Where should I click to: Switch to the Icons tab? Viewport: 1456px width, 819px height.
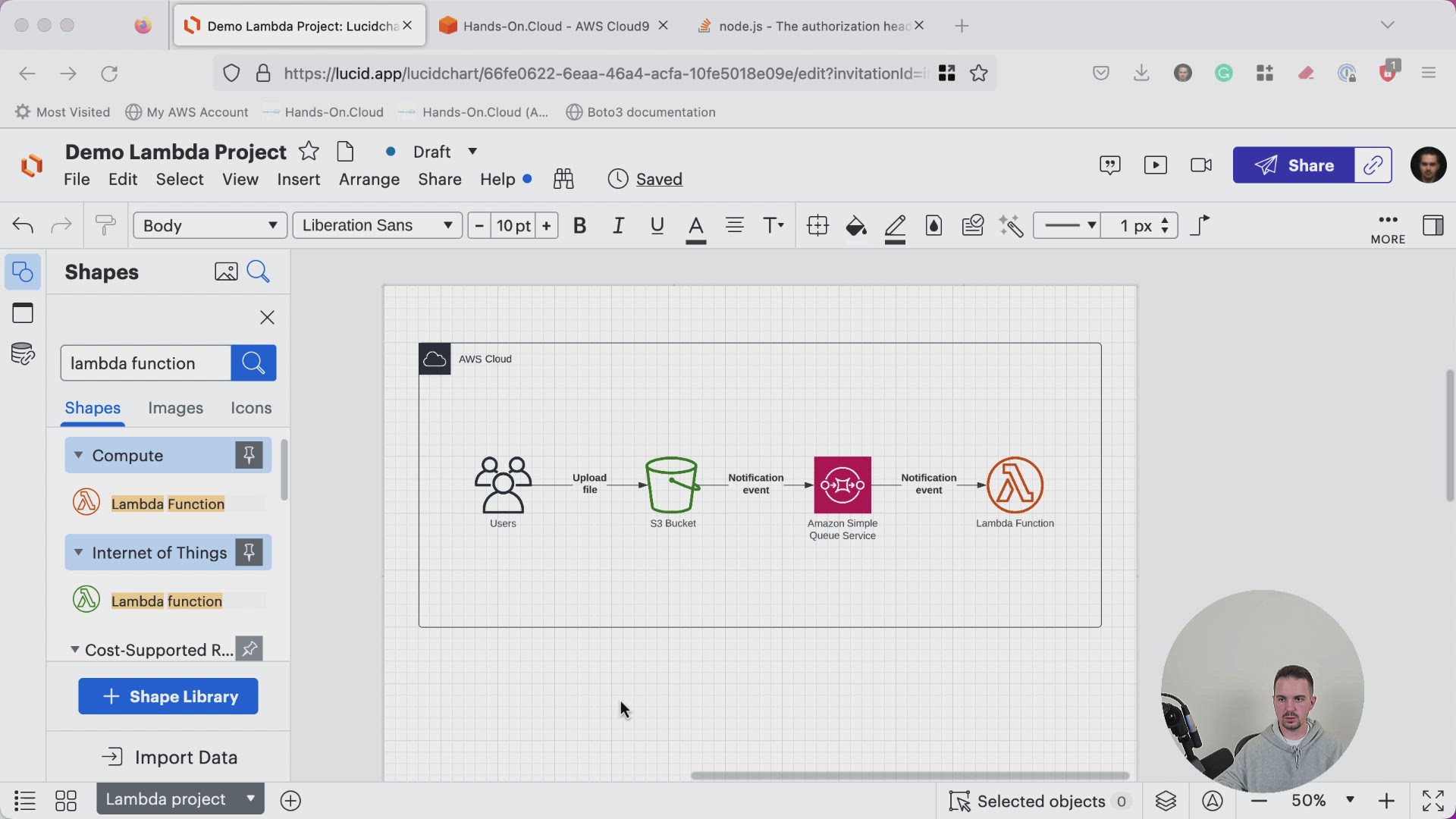251,408
